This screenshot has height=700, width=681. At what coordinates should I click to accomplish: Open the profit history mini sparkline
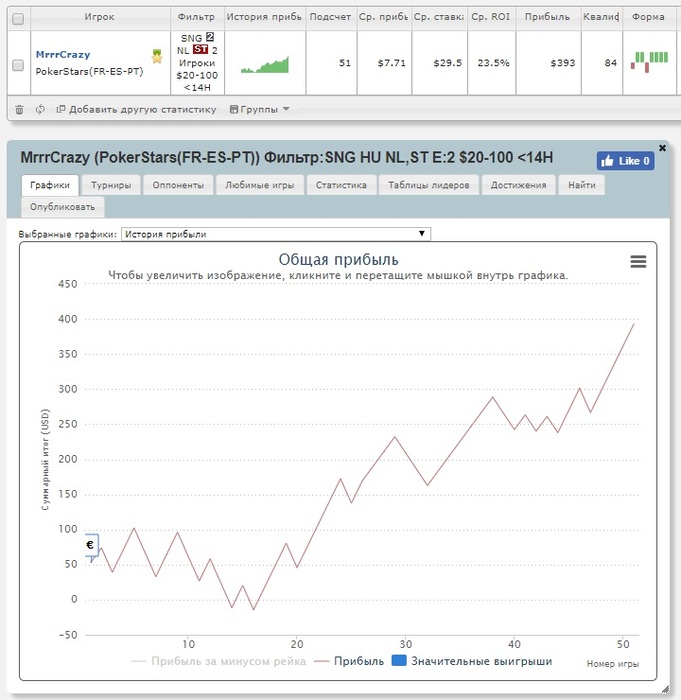click(x=265, y=65)
